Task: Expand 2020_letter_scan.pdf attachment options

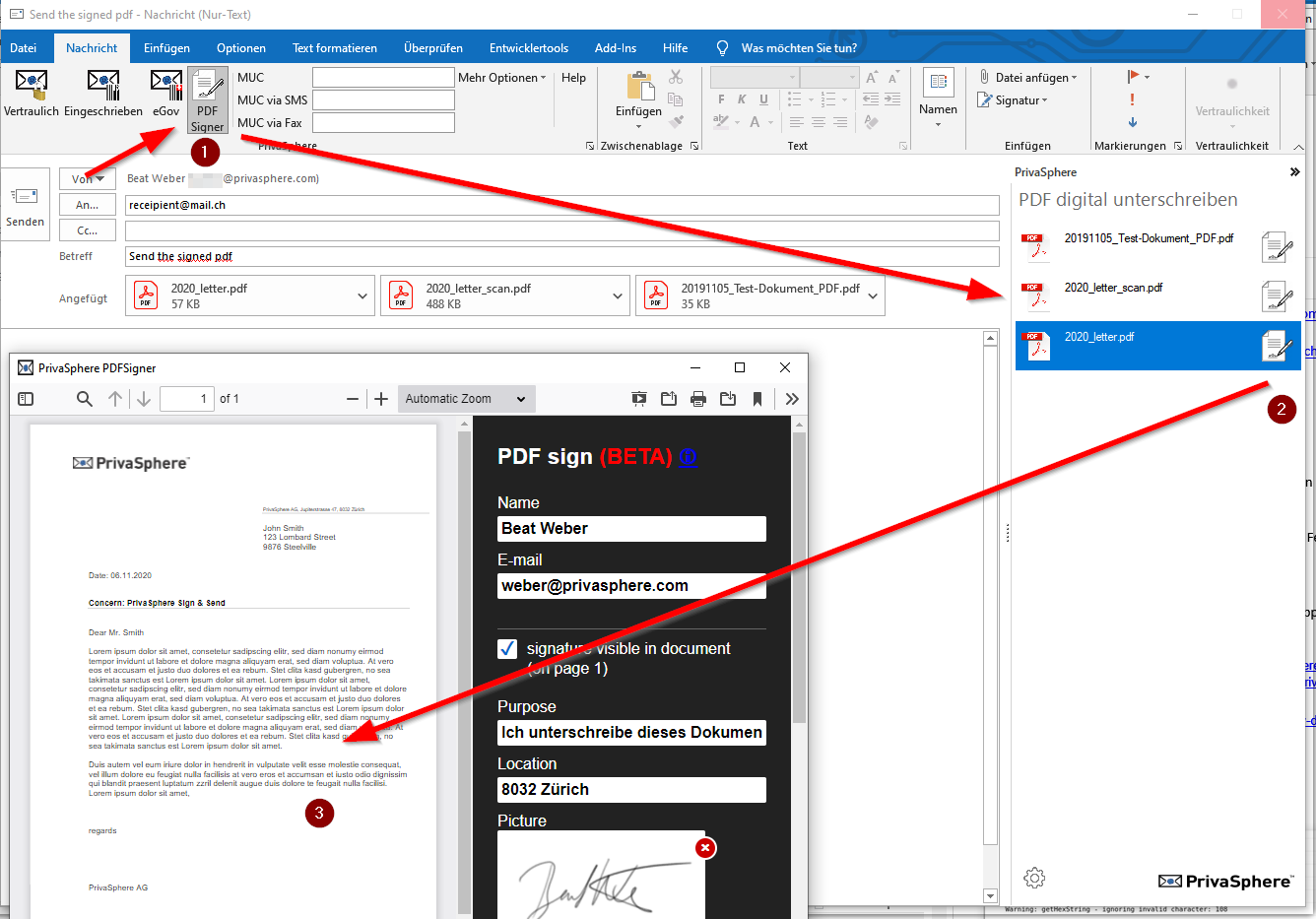Action: [x=618, y=295]
